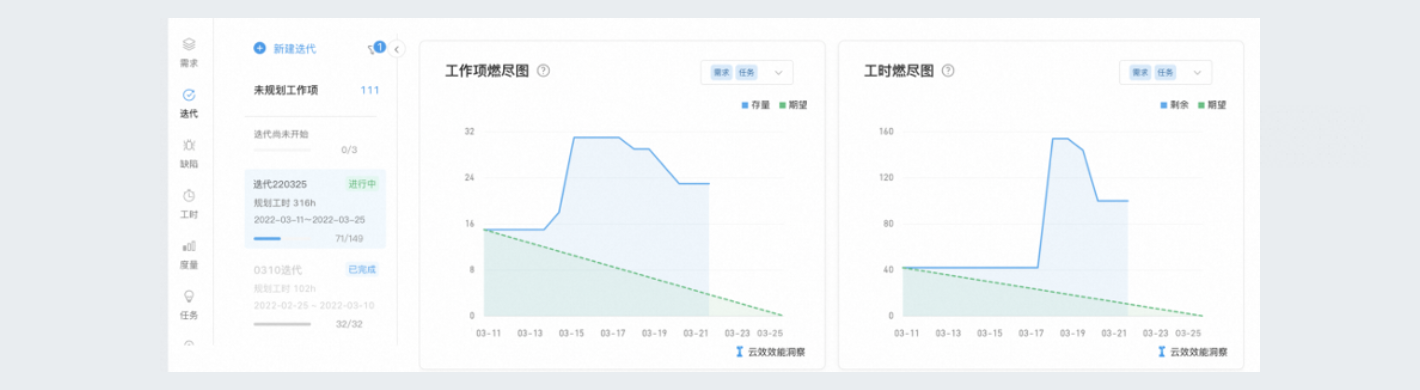Toggle 存量 legend in work item chart

pyautogui.click(x=756, y=105)
